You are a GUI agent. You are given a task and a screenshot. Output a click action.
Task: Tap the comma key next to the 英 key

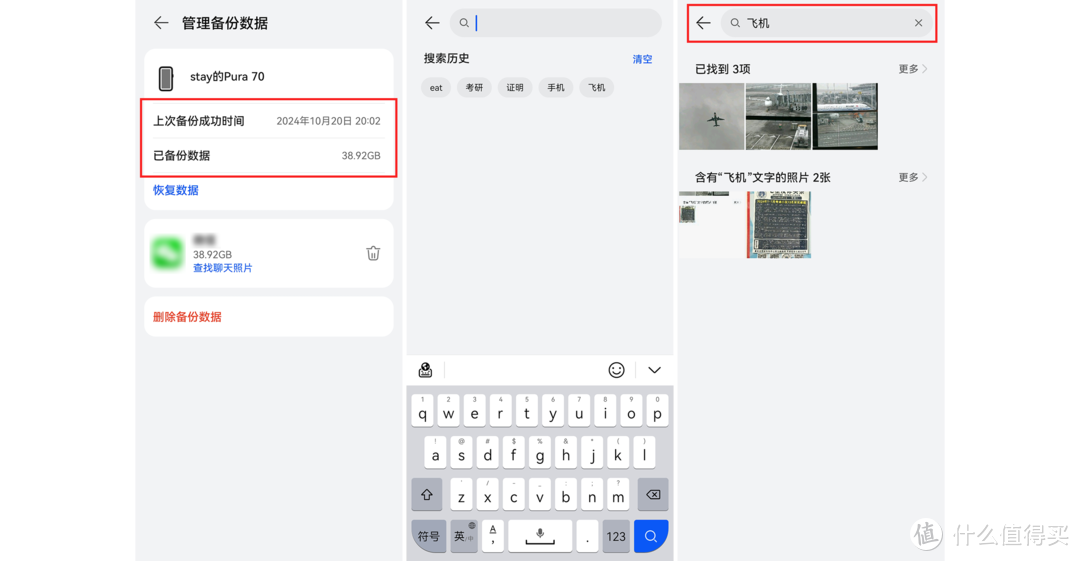coord(492,536)
